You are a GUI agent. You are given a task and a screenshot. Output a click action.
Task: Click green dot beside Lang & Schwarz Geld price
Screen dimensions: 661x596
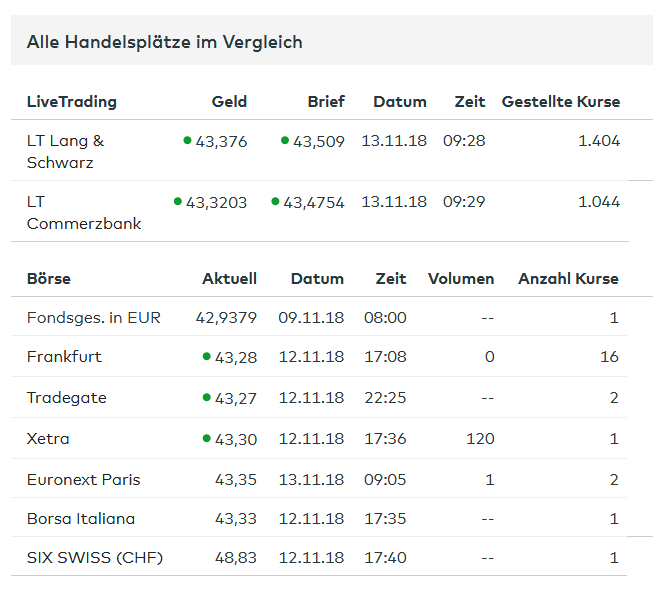click(187, 140)
